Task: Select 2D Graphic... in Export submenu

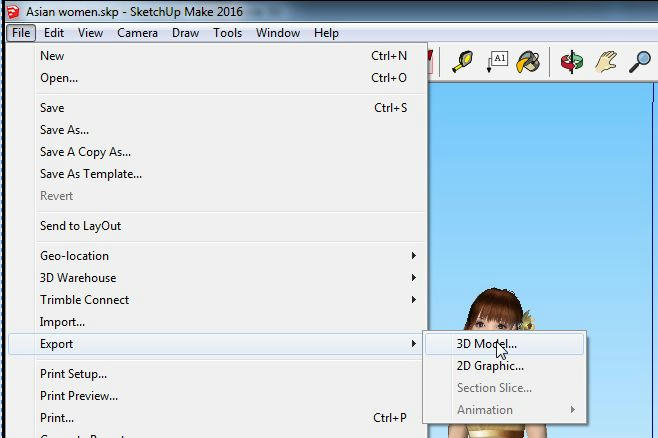Action: point(504,366)
